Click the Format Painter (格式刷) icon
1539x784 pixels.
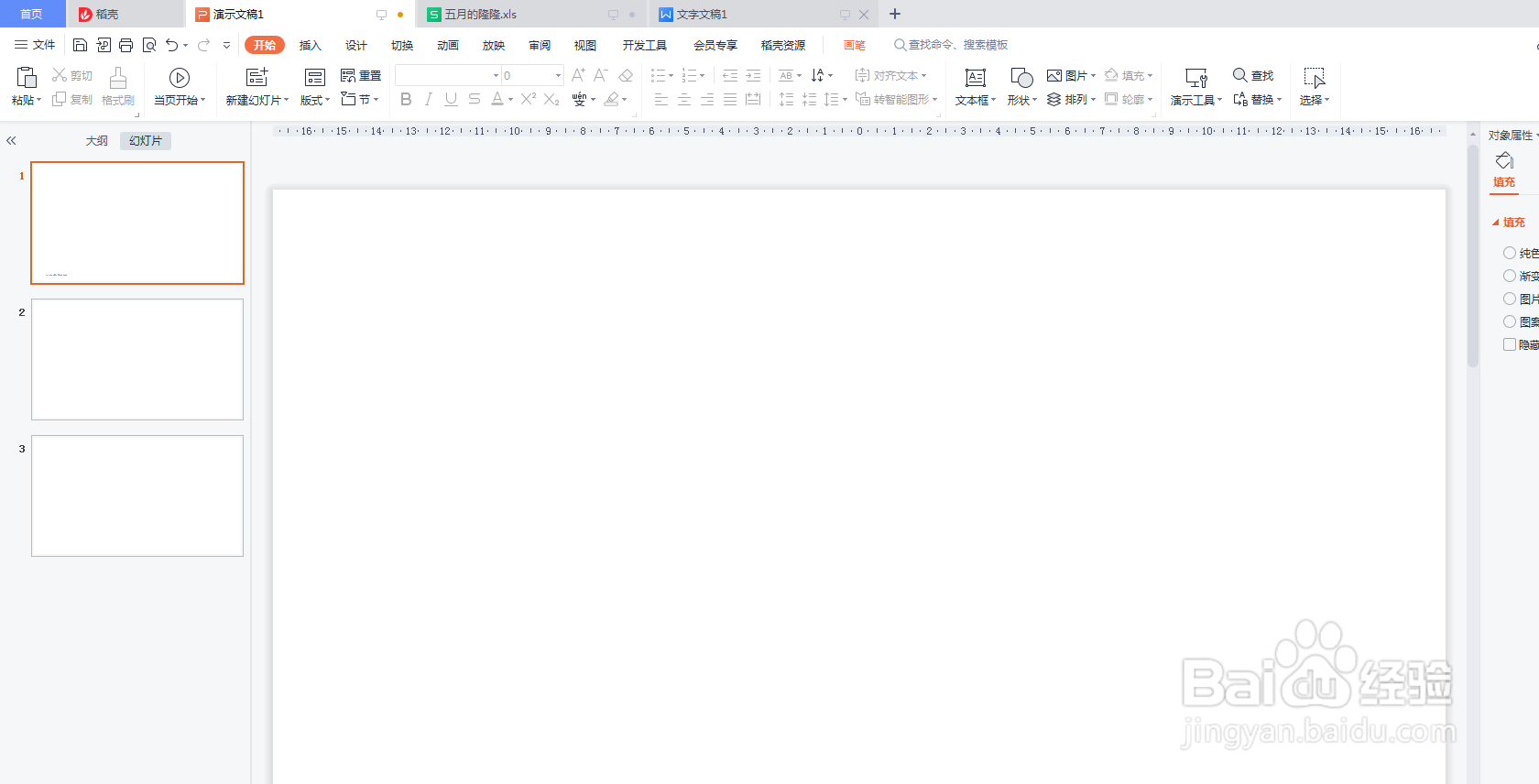(118, 78)
